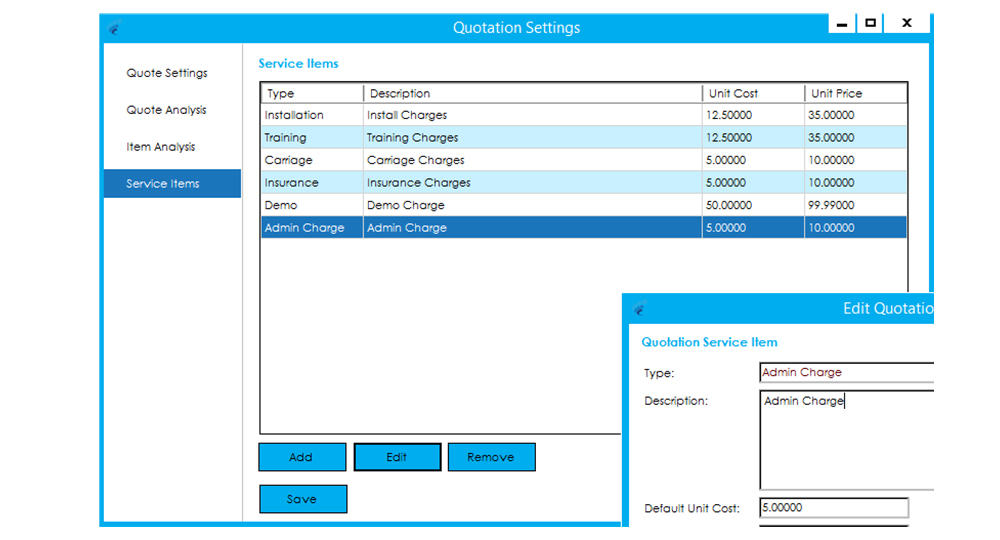Minimize the Quotation Settings window
This screenshot has height=540, width=1000.
[842, 24]
